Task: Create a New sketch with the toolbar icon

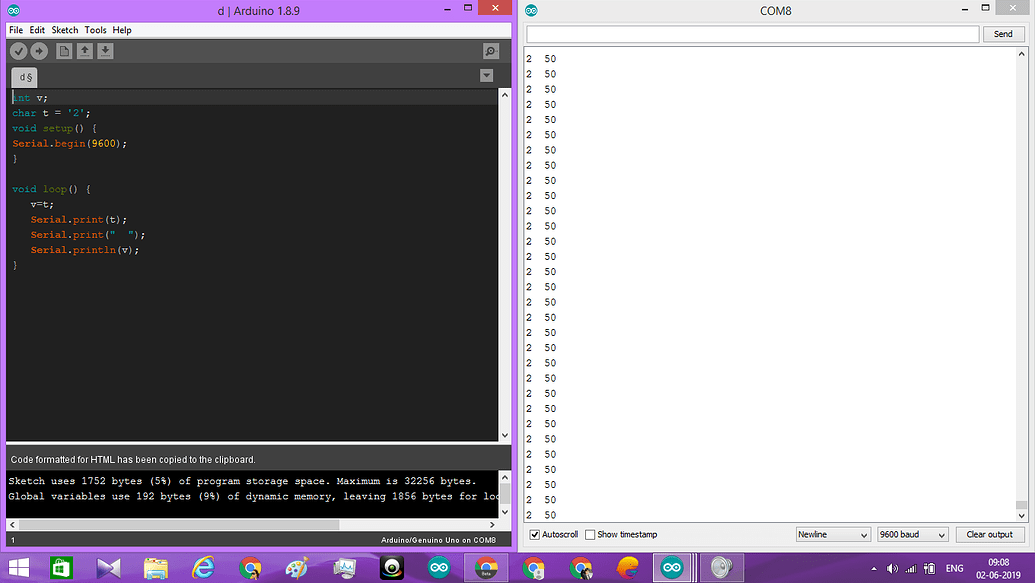Action: pyautogui.click(x=63, y=50)
